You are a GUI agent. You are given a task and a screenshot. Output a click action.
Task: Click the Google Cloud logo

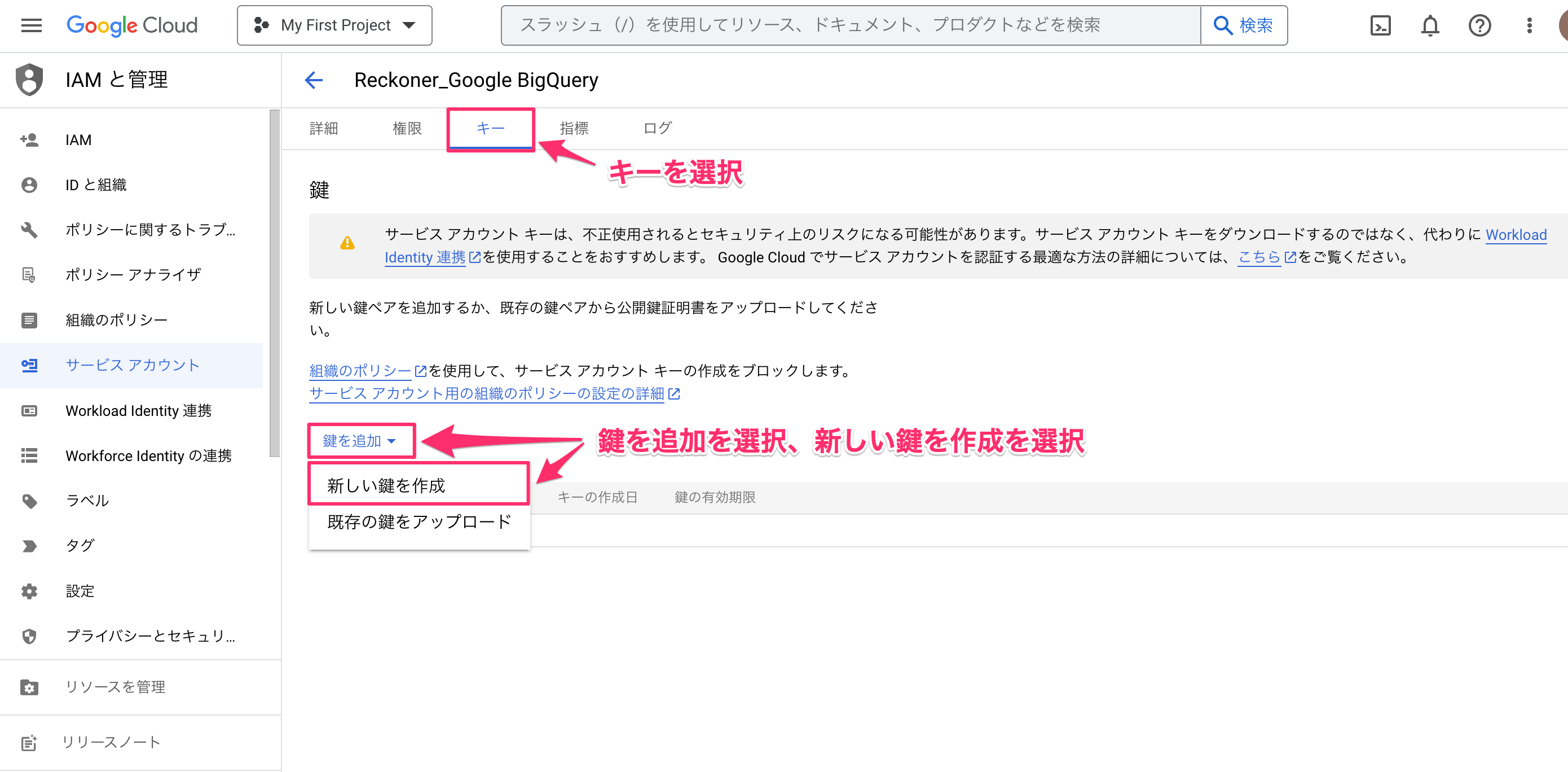pos(132,25)
